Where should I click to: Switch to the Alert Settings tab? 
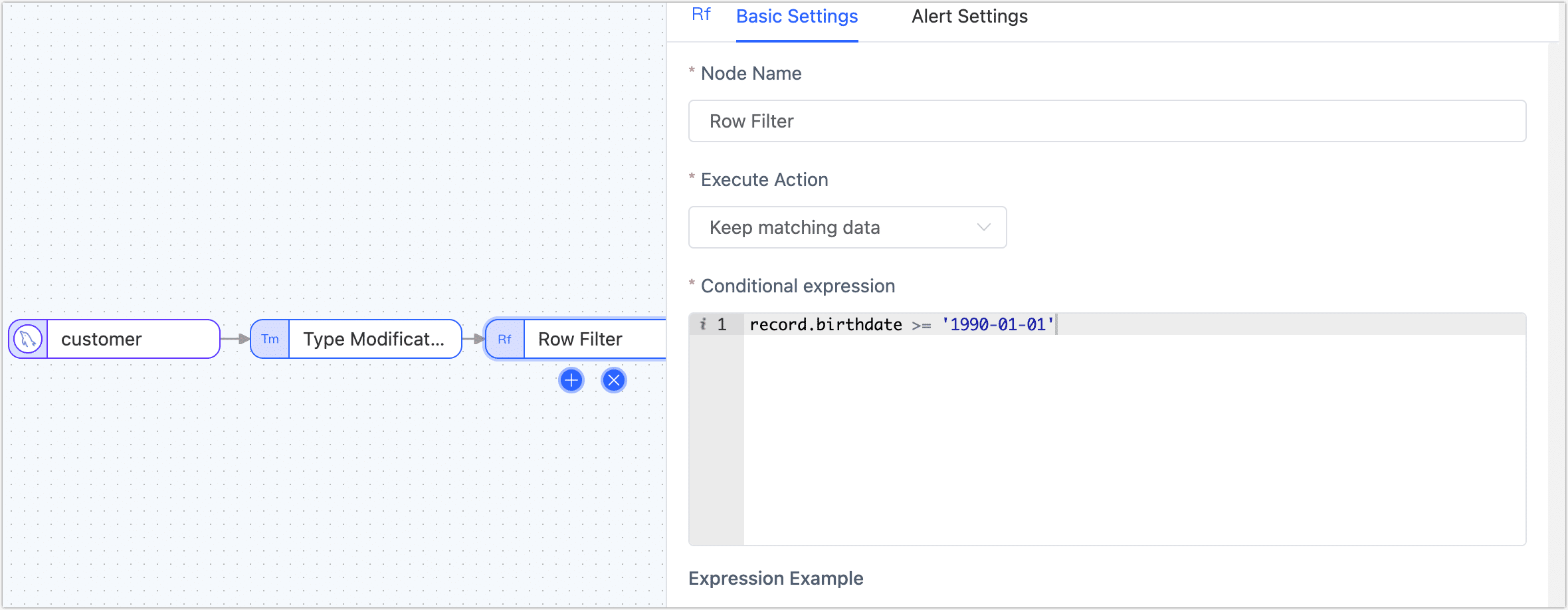click(x=969, y=16)
